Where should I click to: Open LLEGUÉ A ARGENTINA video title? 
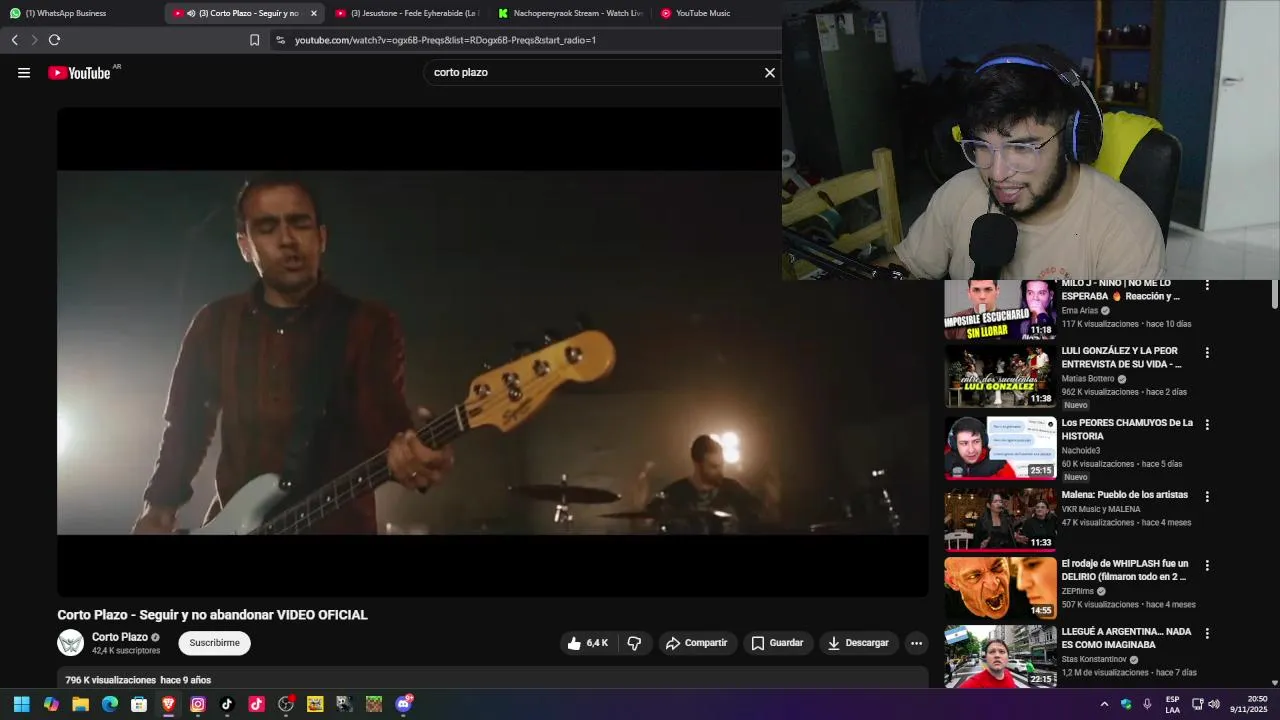point(1127,638)
